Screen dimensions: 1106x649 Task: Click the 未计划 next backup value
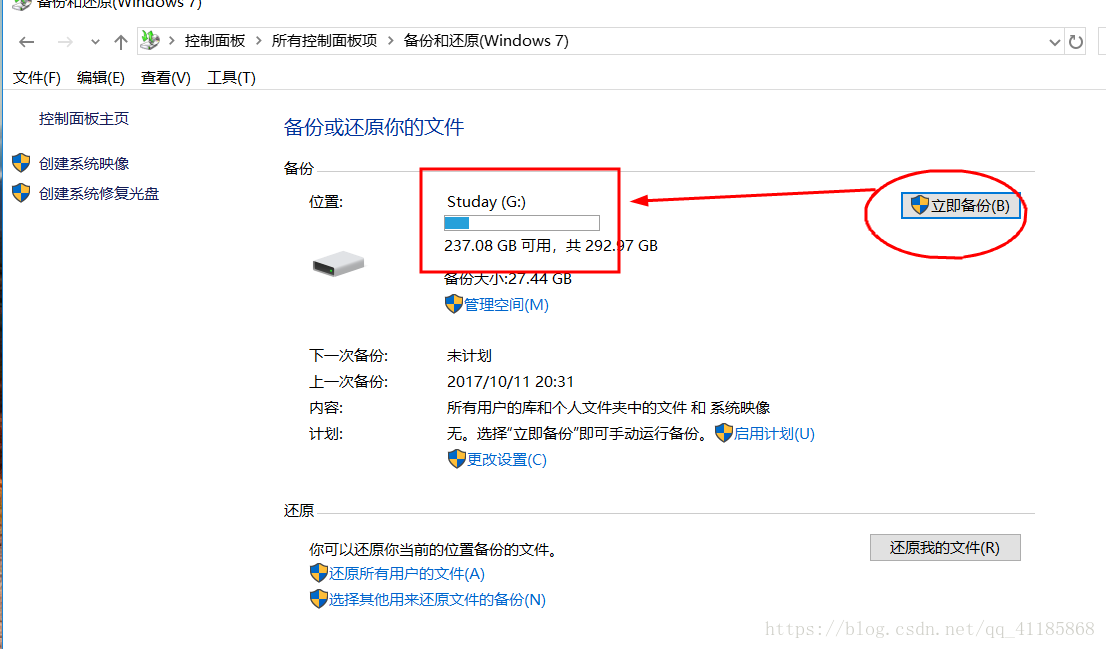pyautogui.click(x=469, y=356)
